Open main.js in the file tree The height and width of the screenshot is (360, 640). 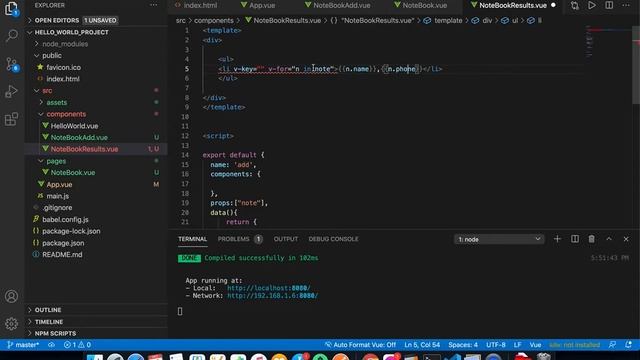click(x=58, y=196)
